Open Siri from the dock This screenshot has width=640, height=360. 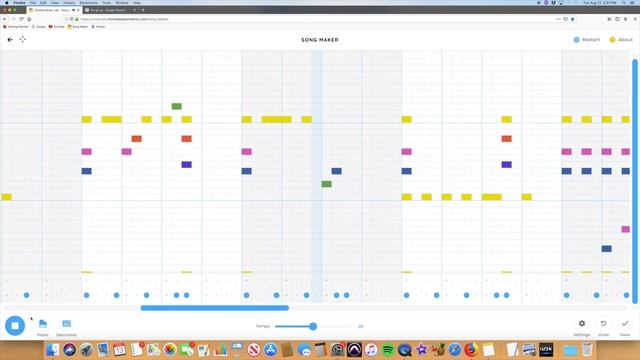69,350
